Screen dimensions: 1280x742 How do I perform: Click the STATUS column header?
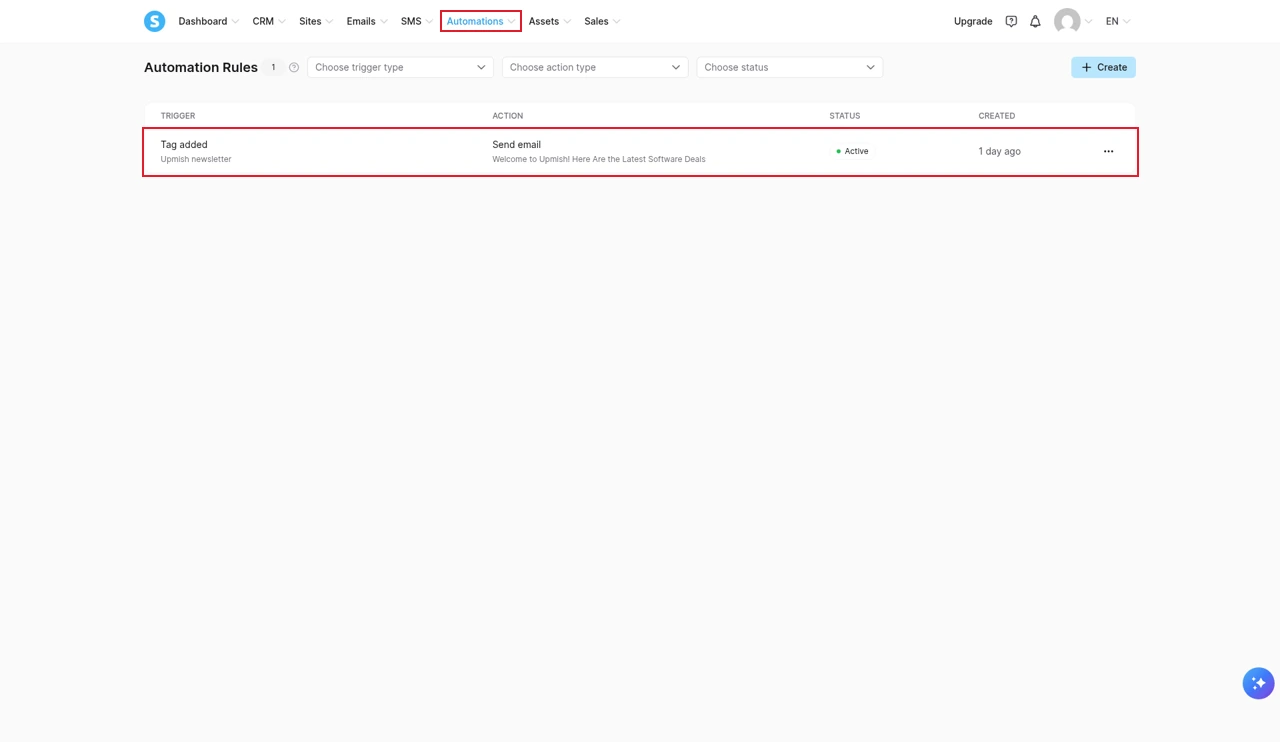pos(845,116)
